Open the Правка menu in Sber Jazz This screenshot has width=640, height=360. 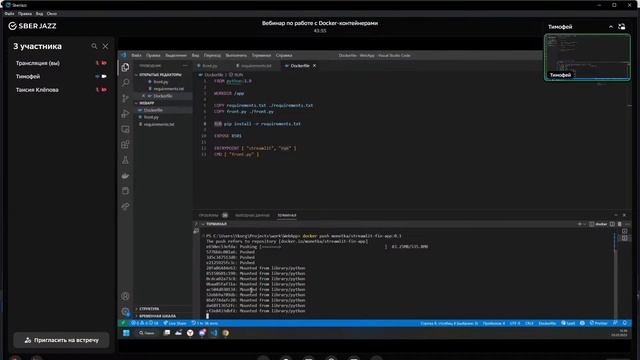coord(25,14)
